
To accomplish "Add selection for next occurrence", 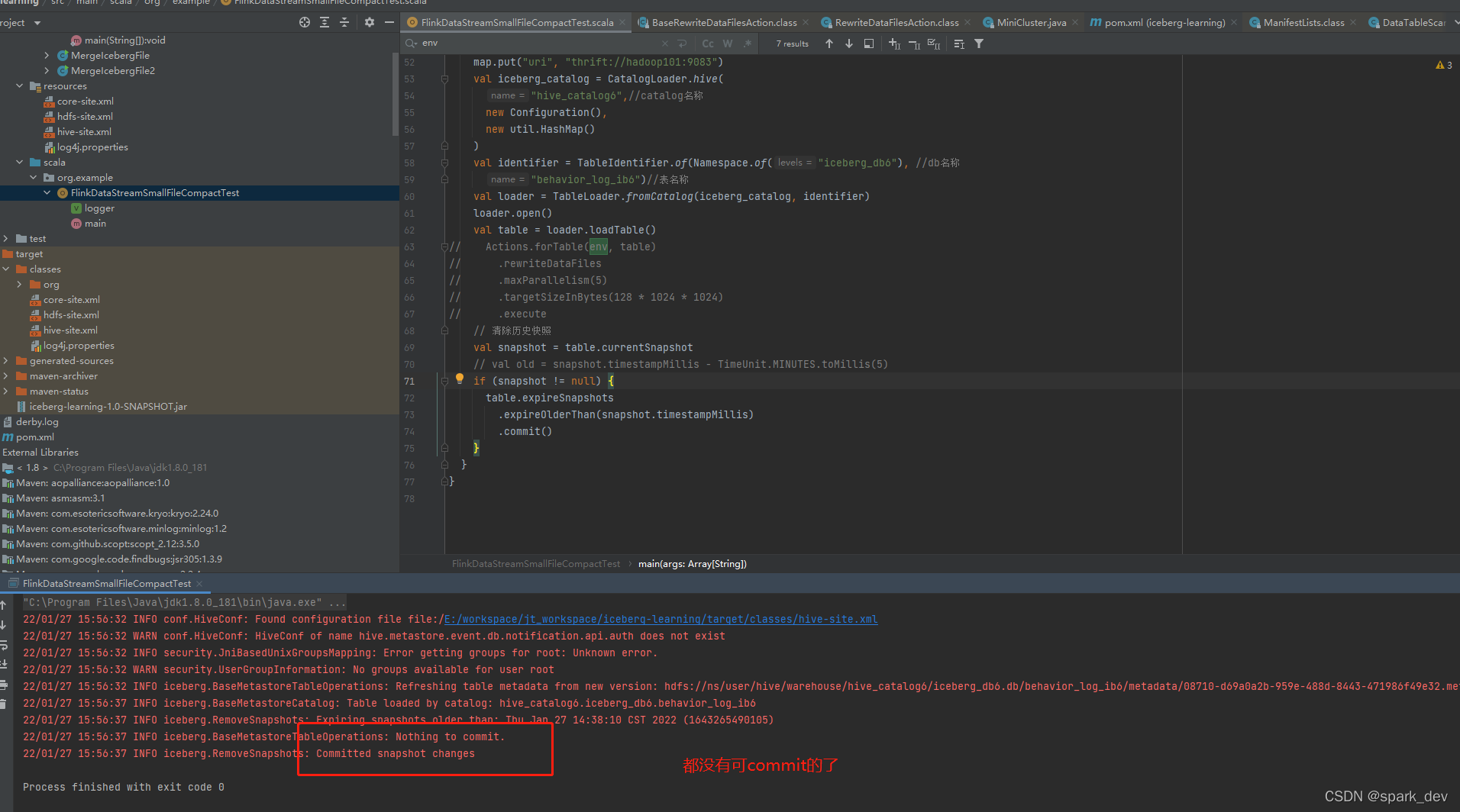I will [x=895, y=43].
